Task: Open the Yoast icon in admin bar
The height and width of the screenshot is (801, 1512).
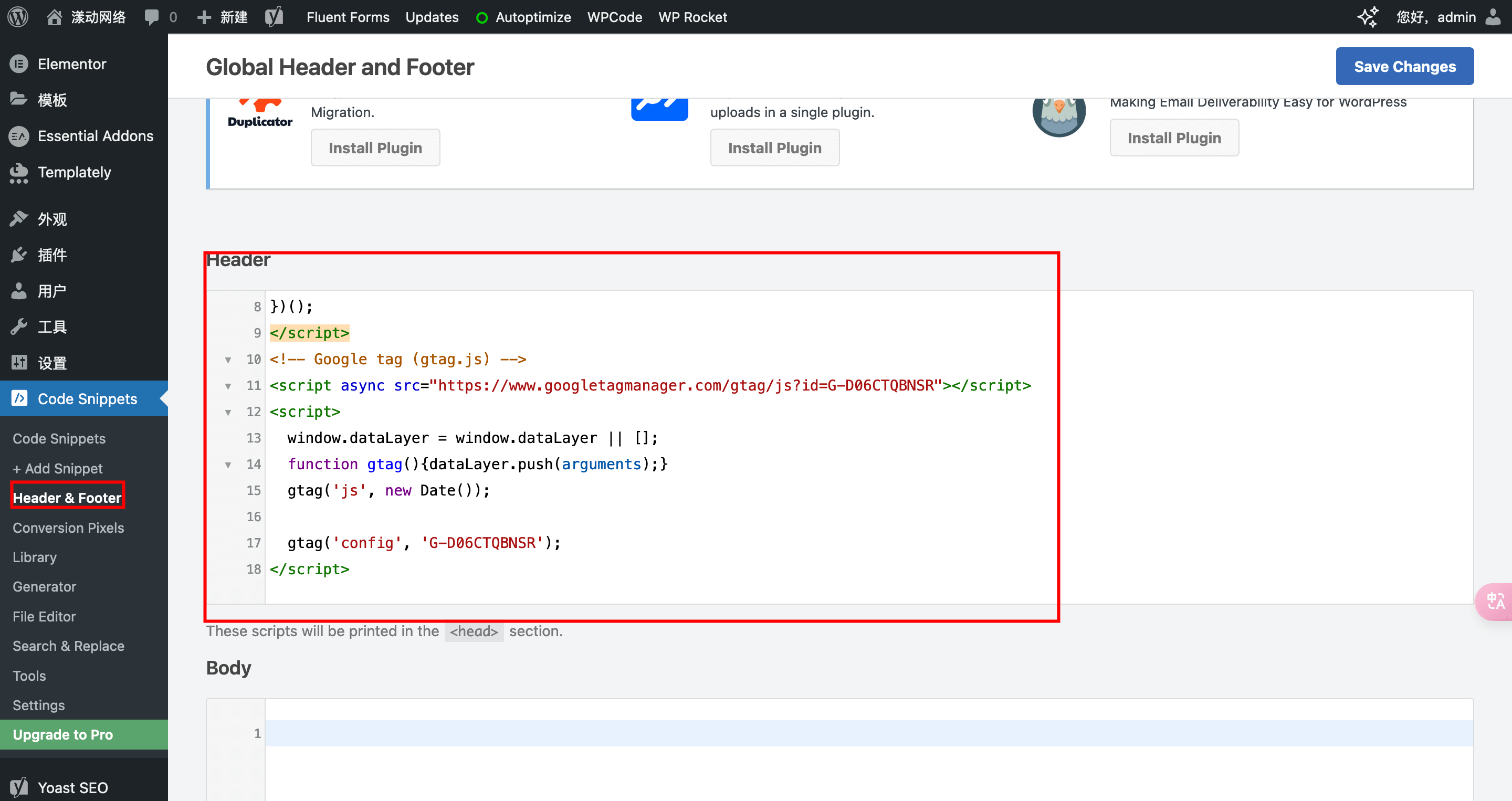Action: tap(274, 16)
